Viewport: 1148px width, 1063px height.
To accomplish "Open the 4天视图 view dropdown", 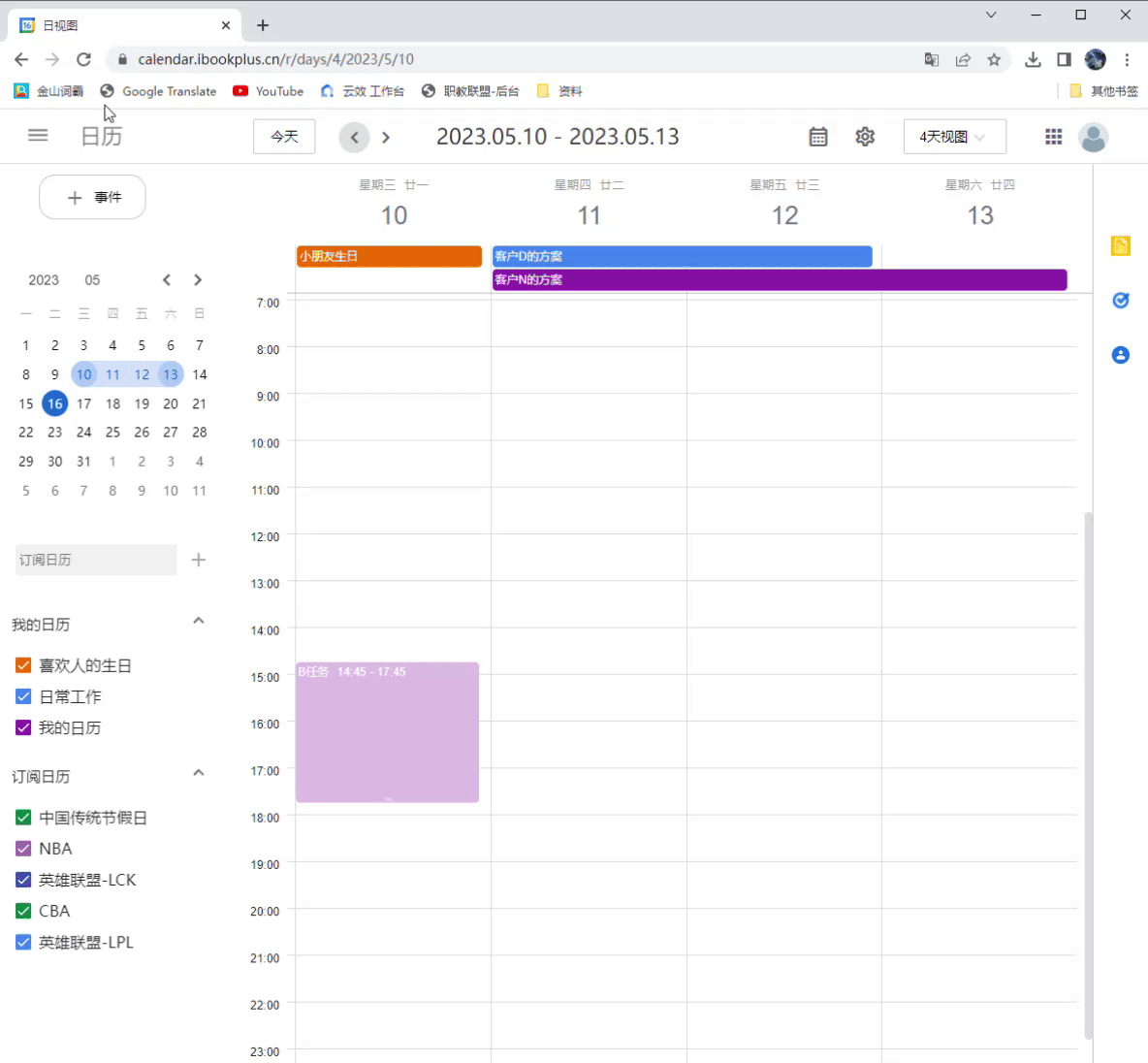I will point(954,137).
